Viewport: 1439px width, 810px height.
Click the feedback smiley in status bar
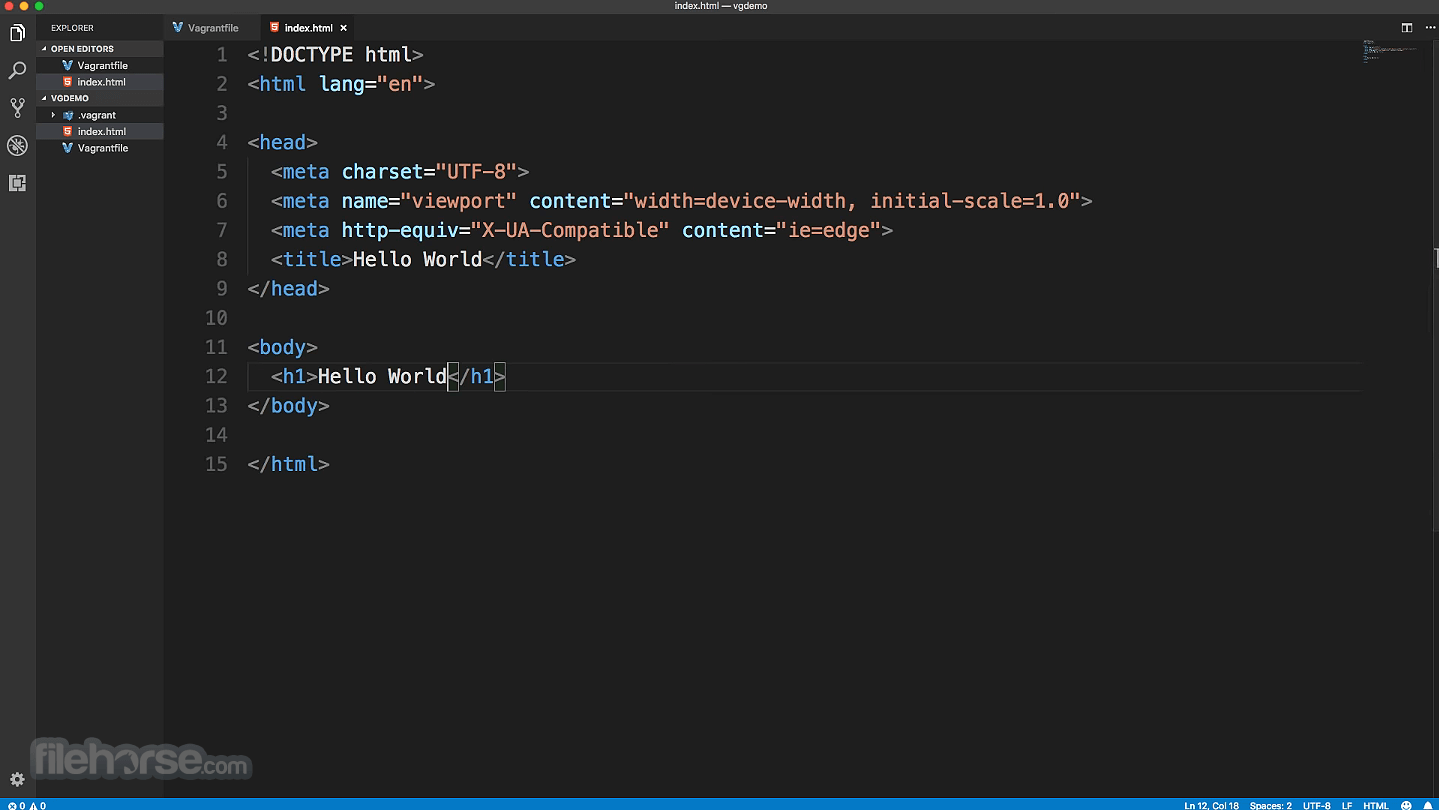point(1406,805)
